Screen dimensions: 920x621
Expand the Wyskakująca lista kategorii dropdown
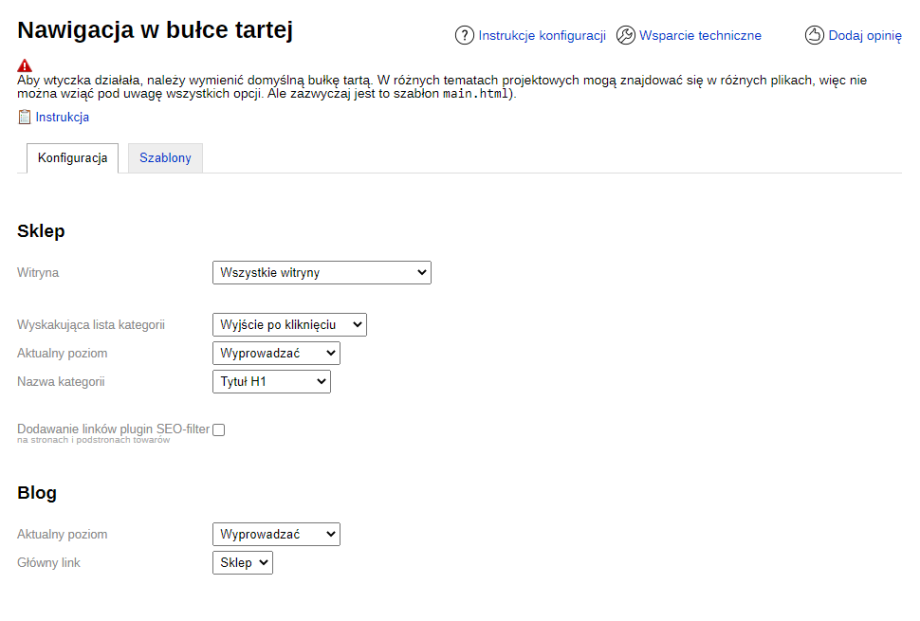pos(289,325)
